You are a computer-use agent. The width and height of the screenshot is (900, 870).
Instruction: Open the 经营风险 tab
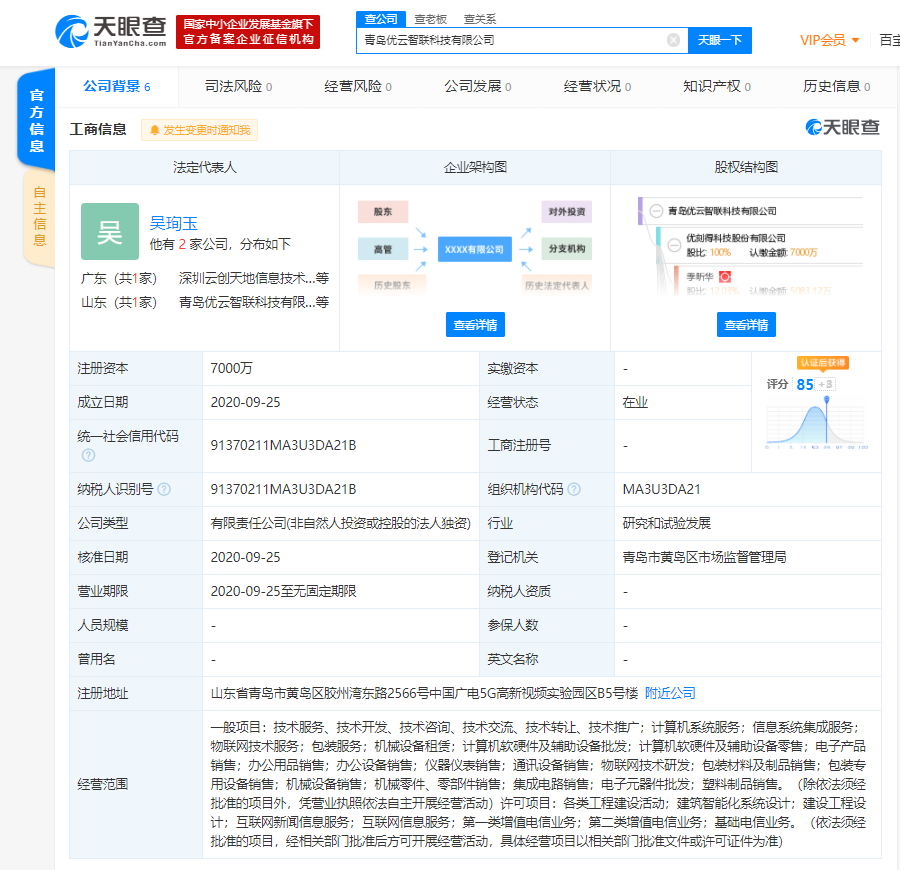click(358, 87)
